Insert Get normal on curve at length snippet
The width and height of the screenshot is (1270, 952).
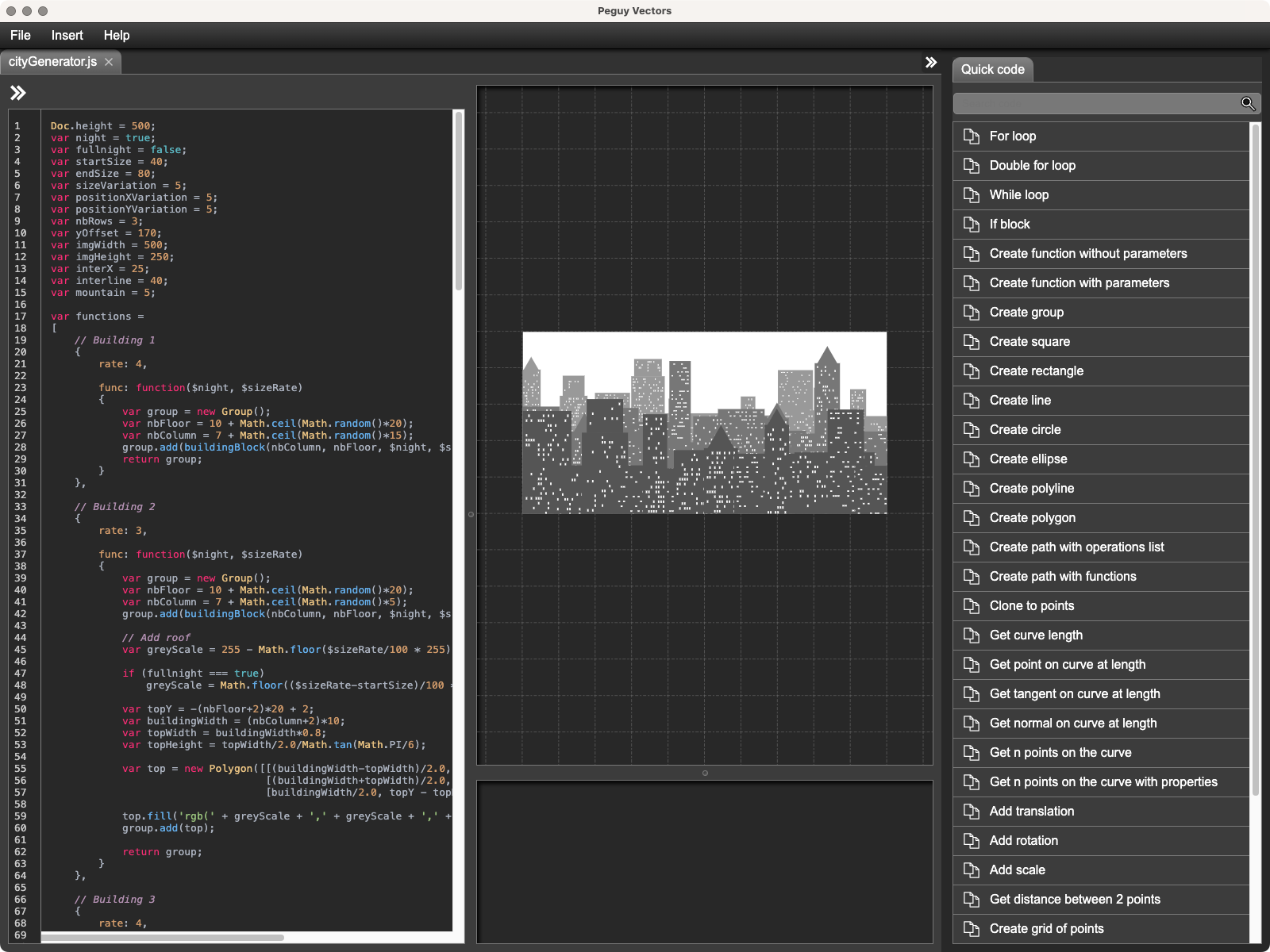pos(1101,724)
